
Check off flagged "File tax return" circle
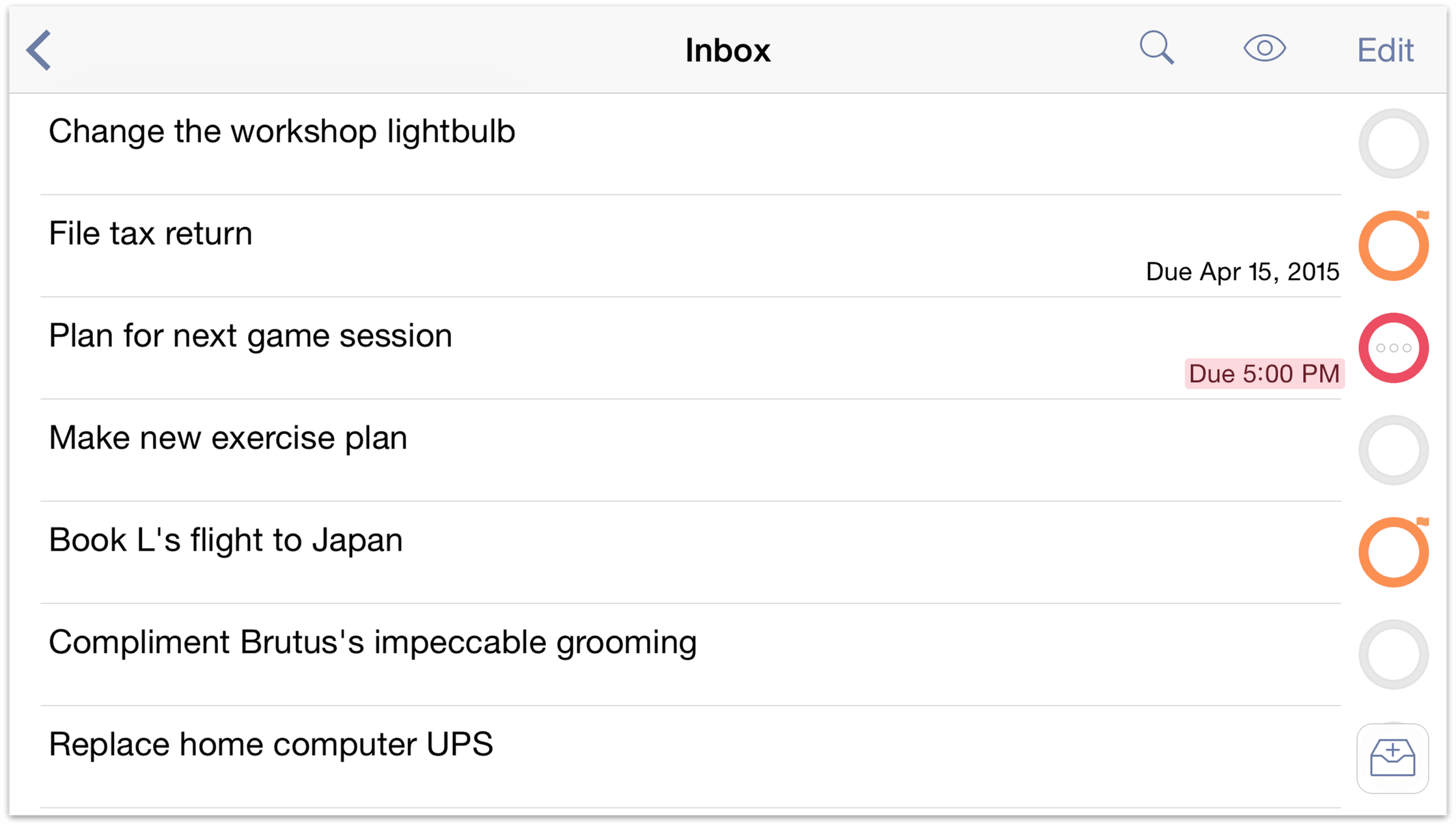[1393, 246]
